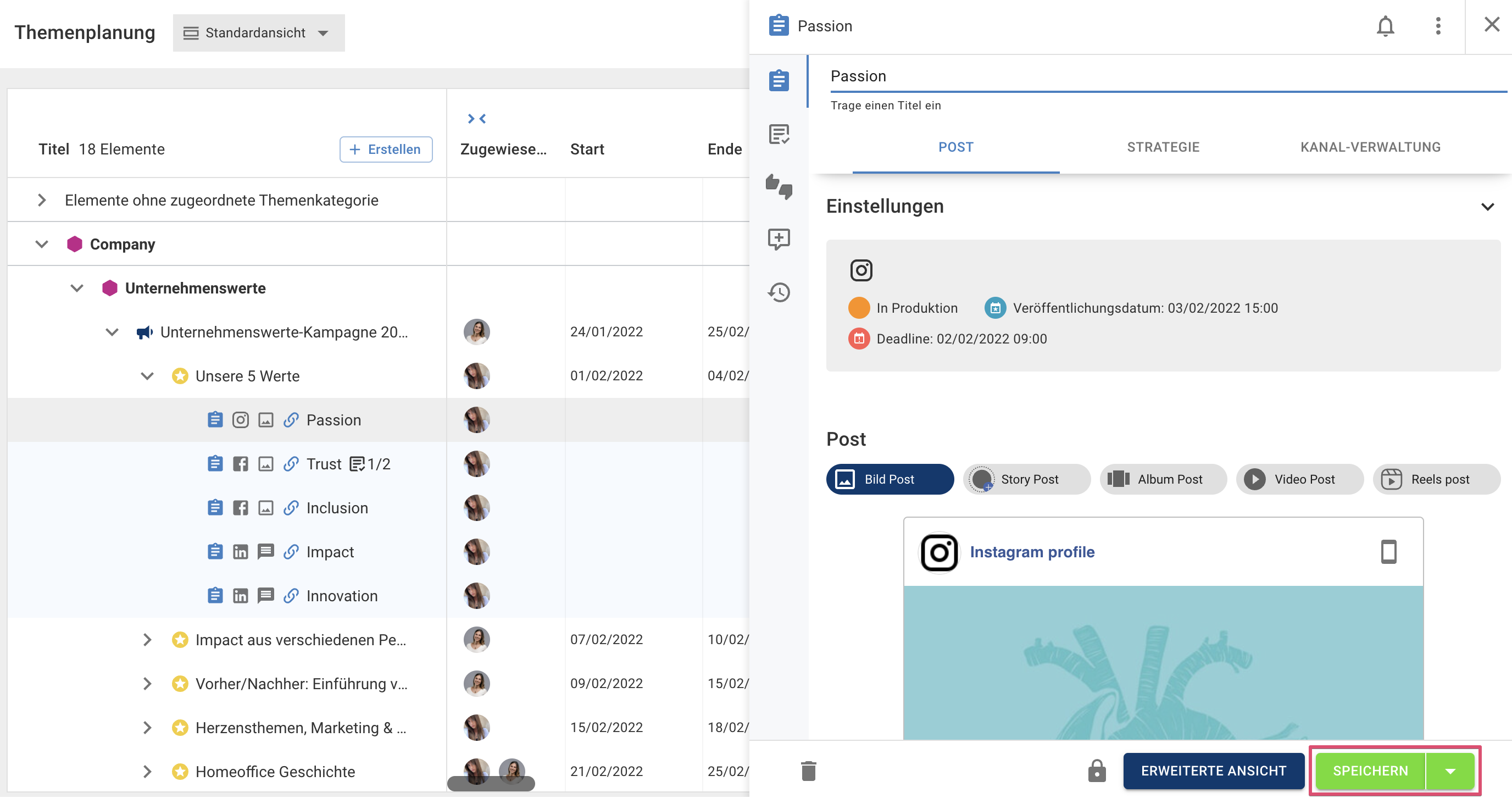Click the red Deadline calendar icon

(859, 339)
